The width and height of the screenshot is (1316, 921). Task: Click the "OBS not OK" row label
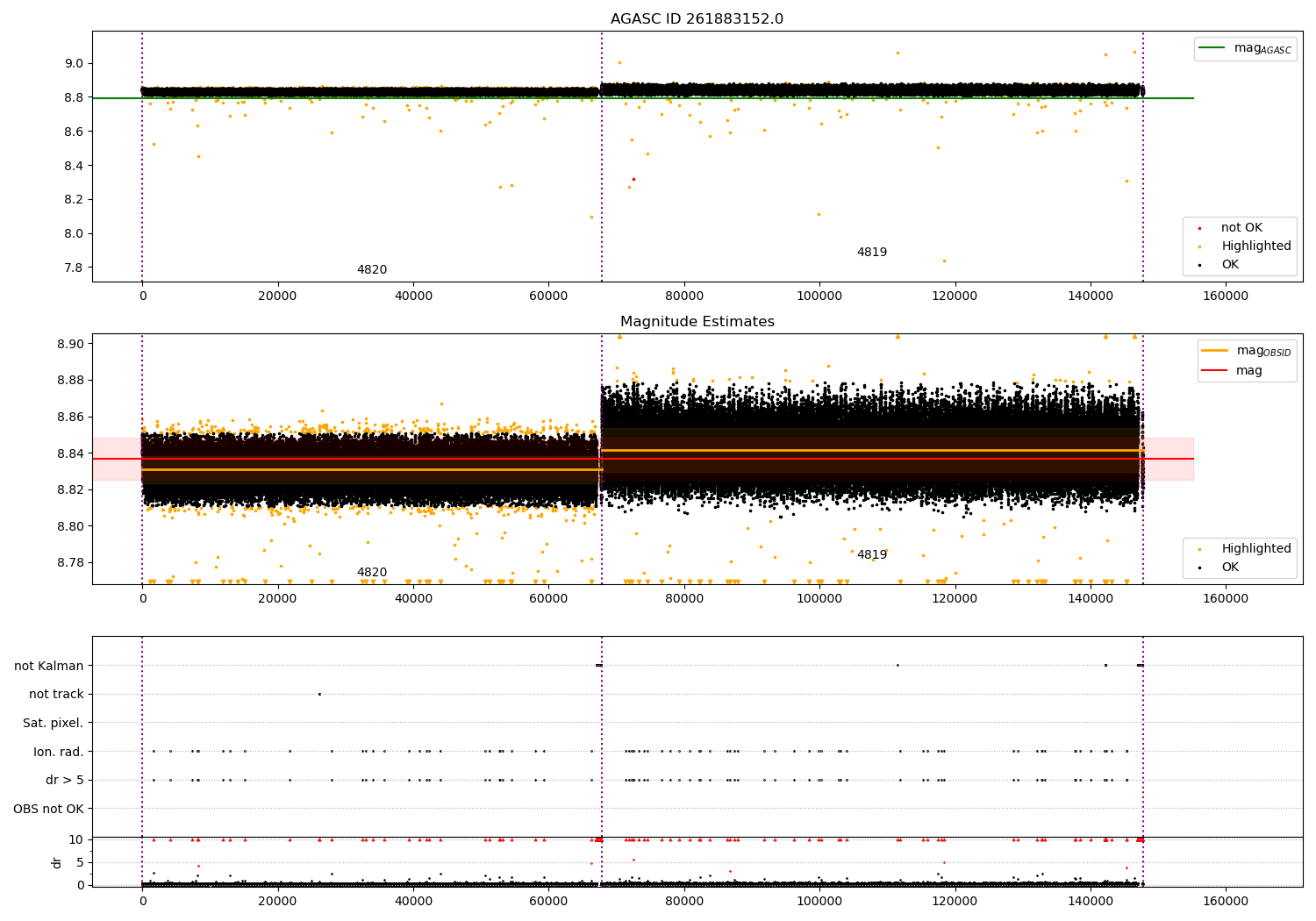click(x=48, y=809)
